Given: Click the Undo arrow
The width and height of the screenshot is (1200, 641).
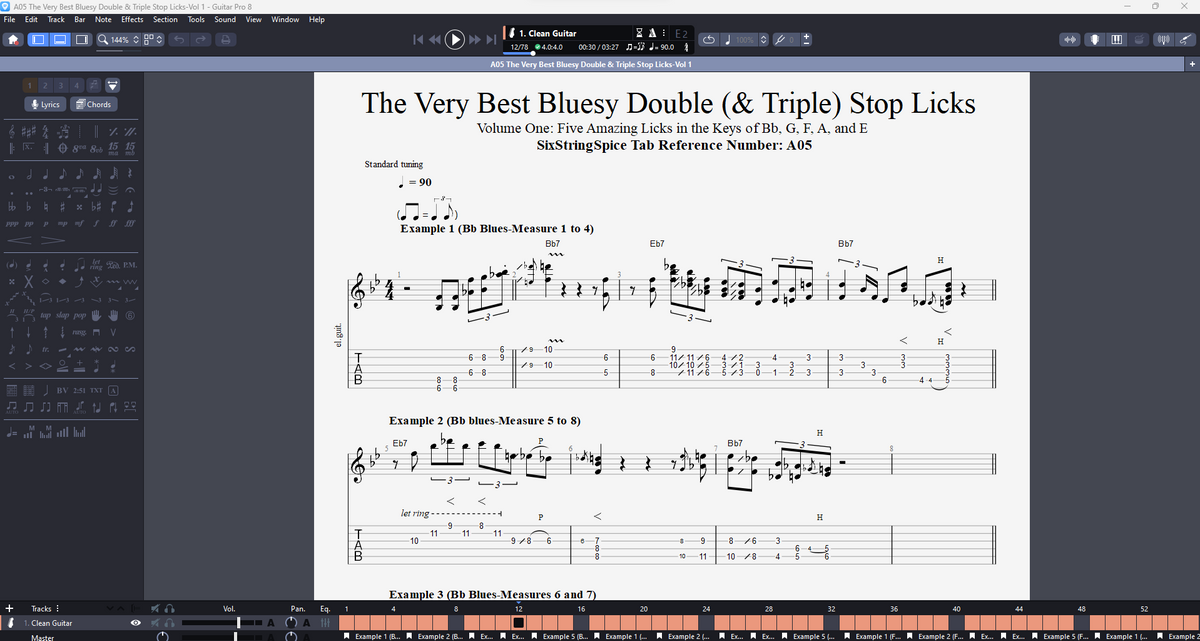Looking at the screenshot, I should click(178, 40).
